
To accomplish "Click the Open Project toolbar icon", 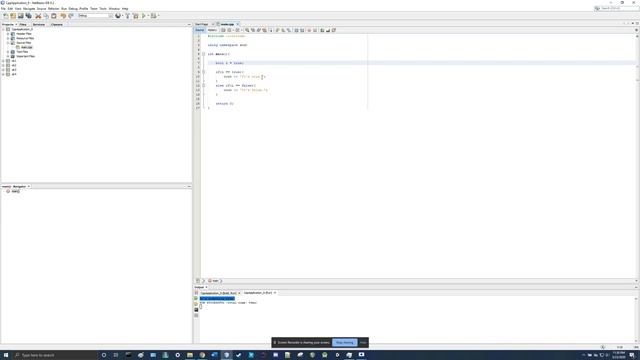I will (x=20, y=16).
